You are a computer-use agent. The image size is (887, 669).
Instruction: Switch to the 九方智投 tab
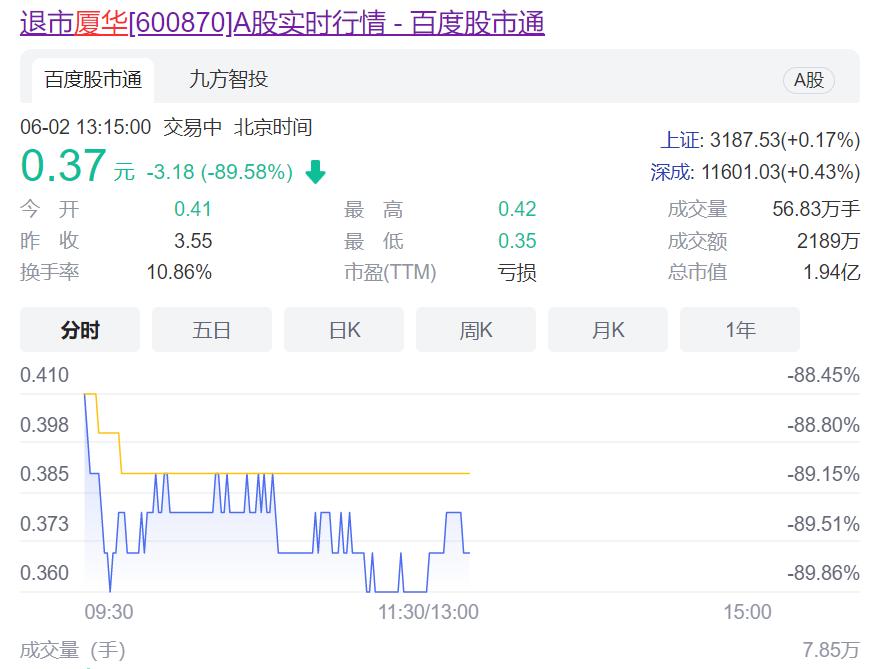pos(228,79)
